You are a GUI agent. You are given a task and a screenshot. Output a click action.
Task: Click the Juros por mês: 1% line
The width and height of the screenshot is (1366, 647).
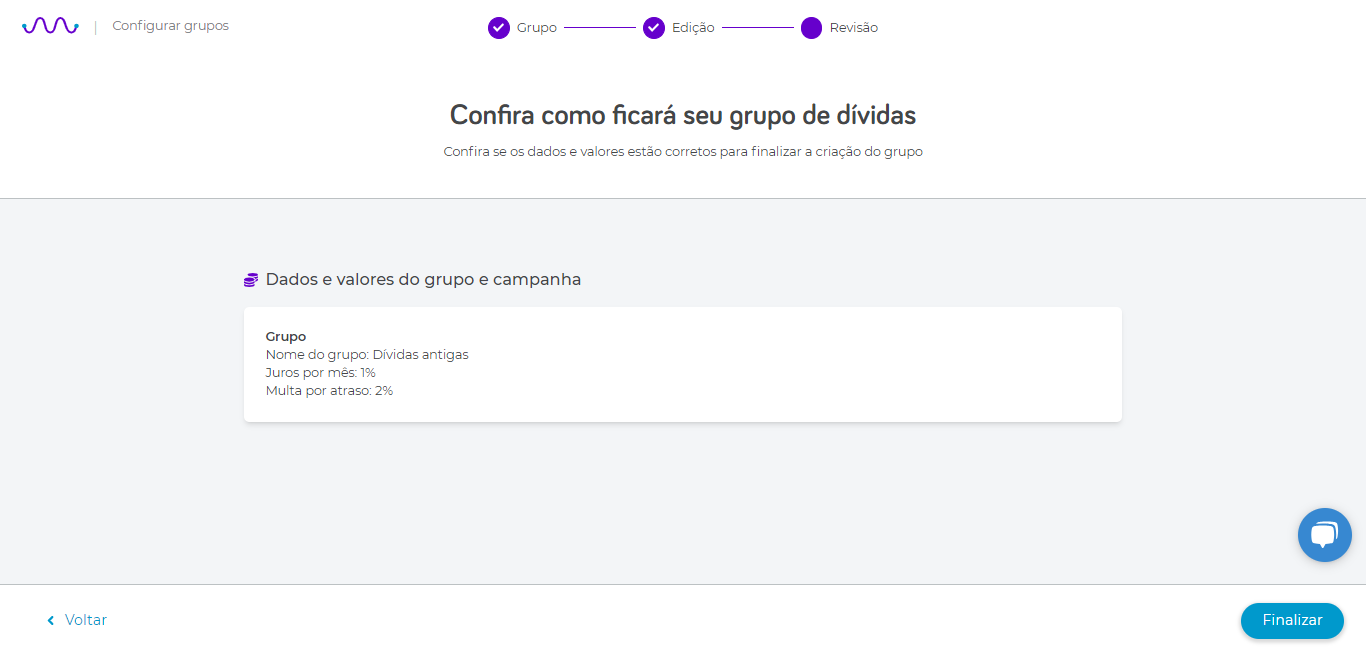pos(321,373)
